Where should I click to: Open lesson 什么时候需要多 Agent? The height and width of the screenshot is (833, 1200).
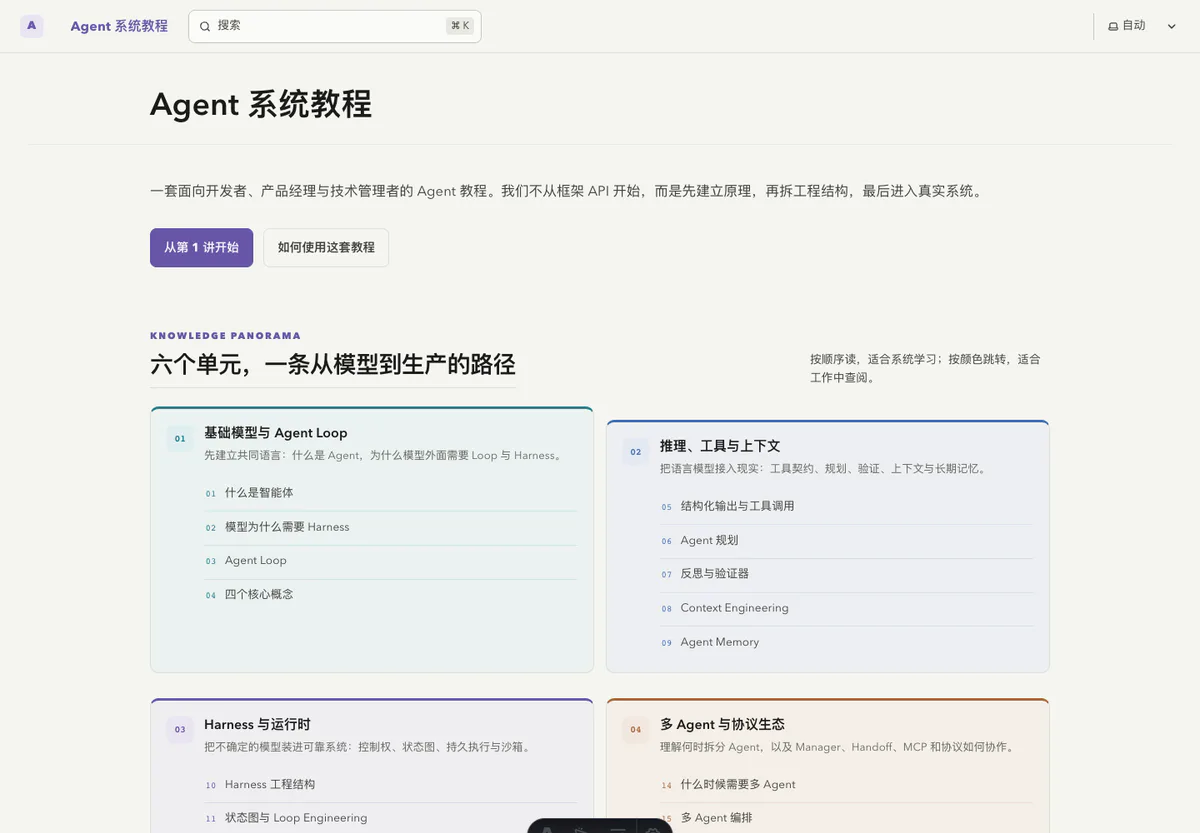pos(846,785)
